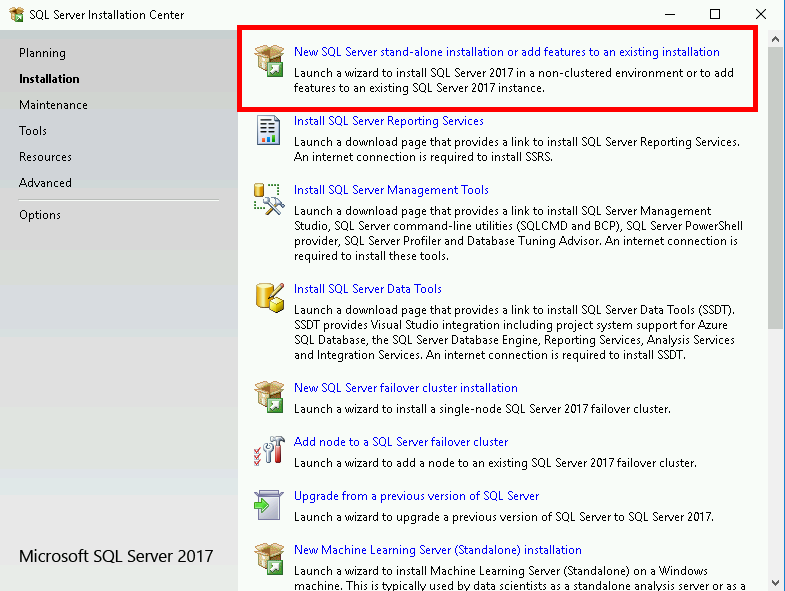785x591 pixels.
Task: Switch to the Tools section
Action: tap(33, 131)
